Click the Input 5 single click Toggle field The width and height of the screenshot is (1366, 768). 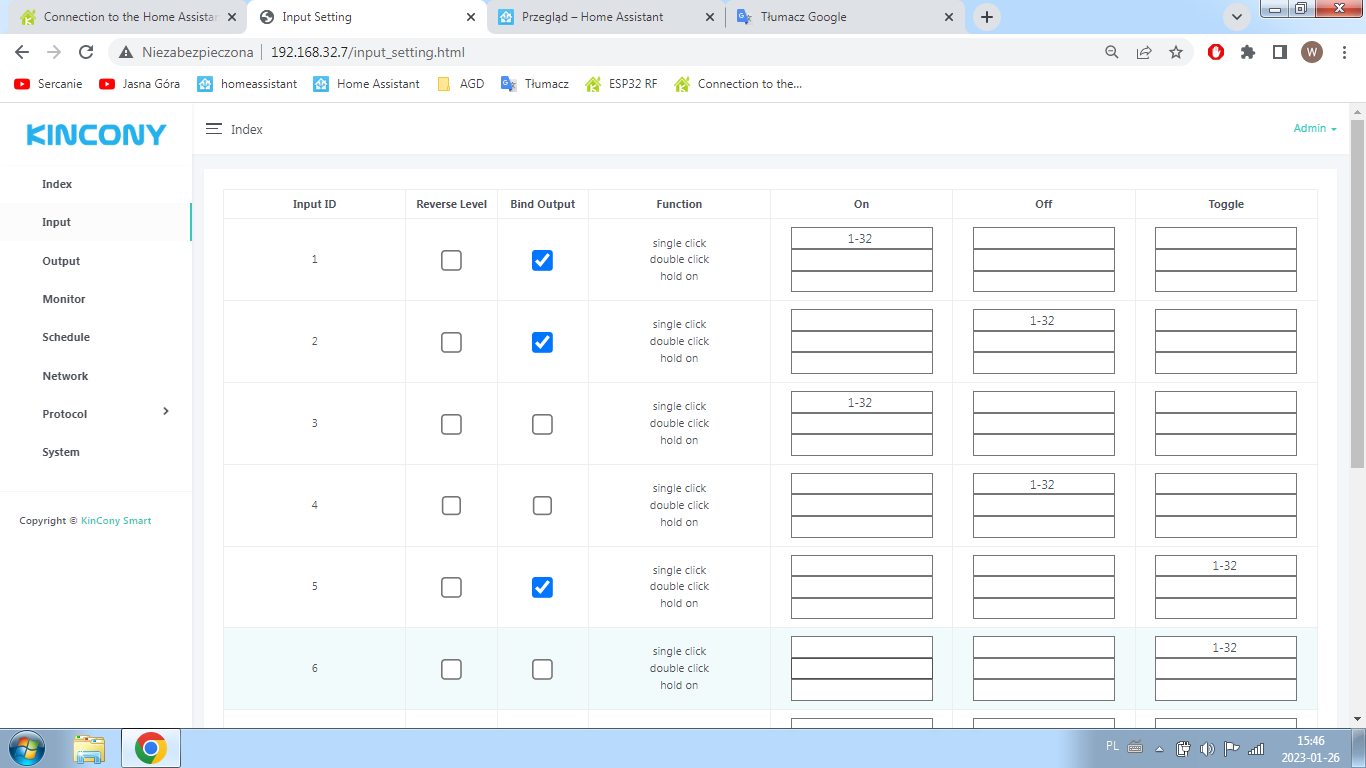(x=1225, y=566)
